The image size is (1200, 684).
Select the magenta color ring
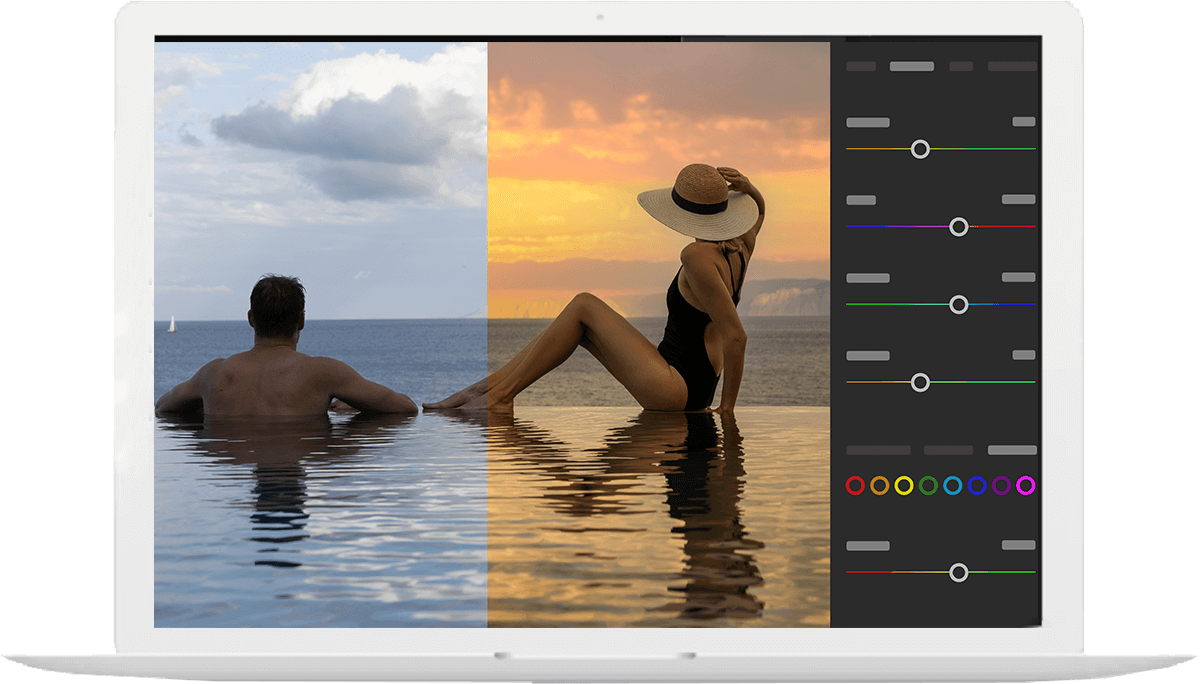pos(1025,486)
